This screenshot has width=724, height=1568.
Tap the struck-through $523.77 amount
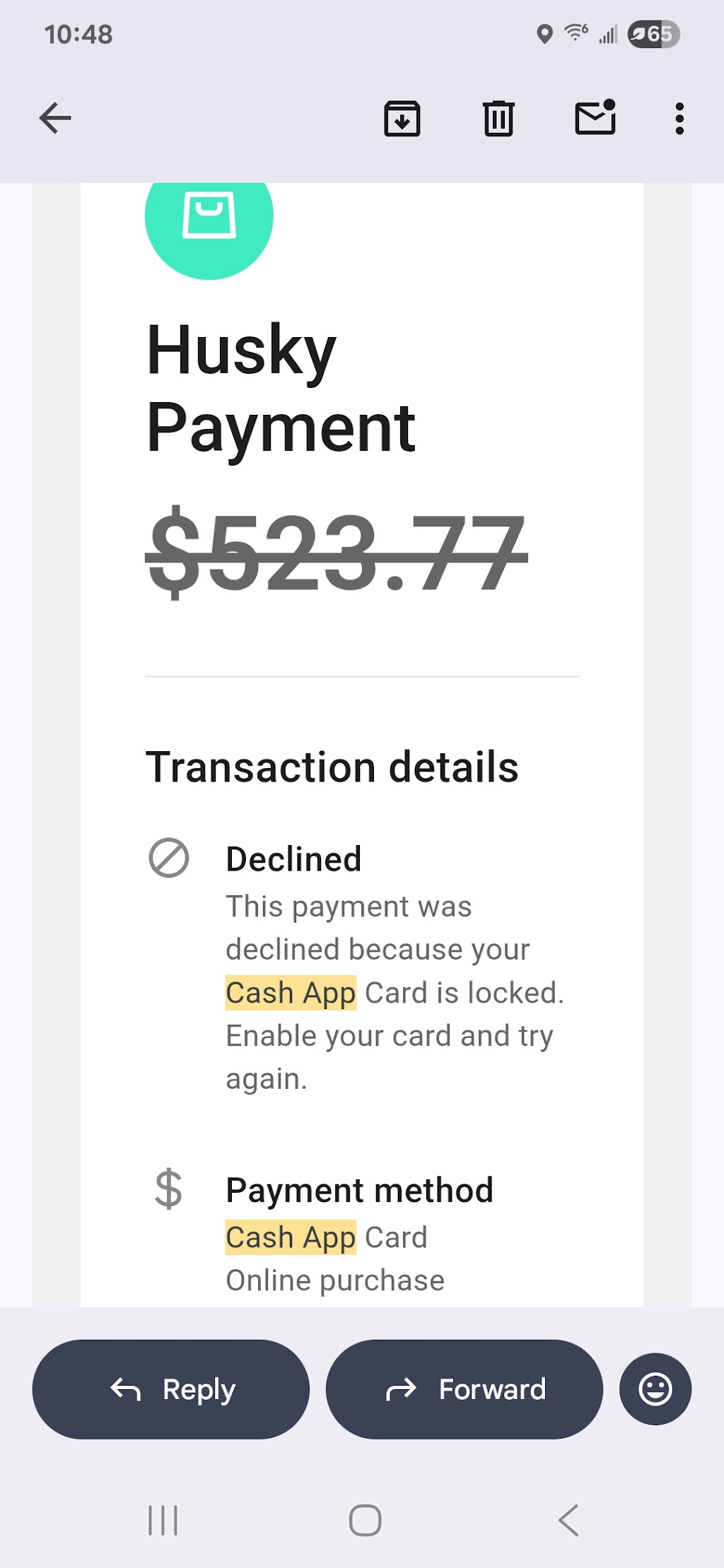point(337,552)
